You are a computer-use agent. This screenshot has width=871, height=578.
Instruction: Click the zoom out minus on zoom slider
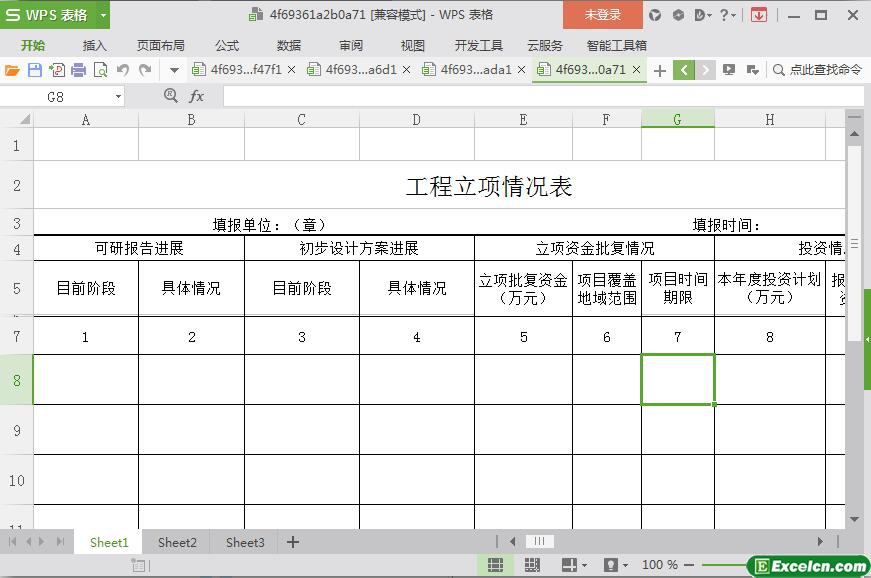point(691,565)
